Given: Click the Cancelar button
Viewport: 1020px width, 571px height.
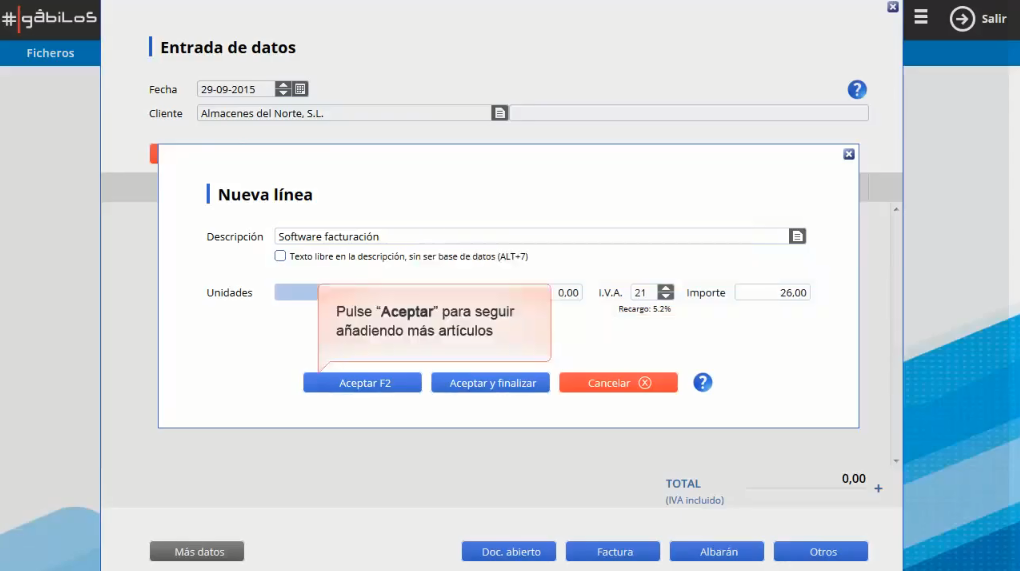Looking at the screenshot, I should coord(618,383).
